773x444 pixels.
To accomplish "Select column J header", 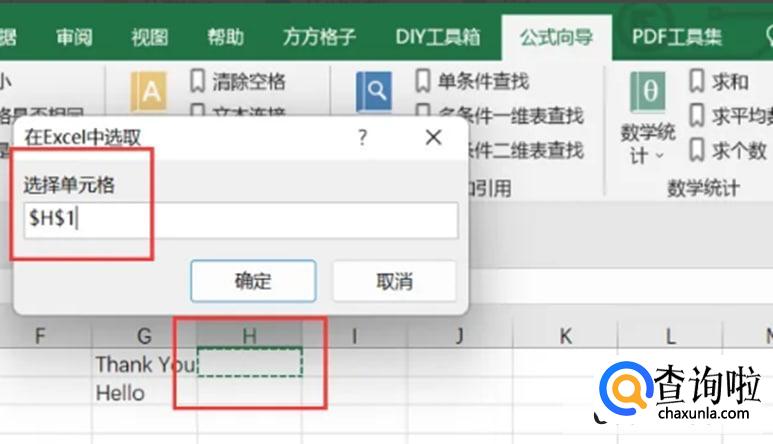I will click(459, 336).
